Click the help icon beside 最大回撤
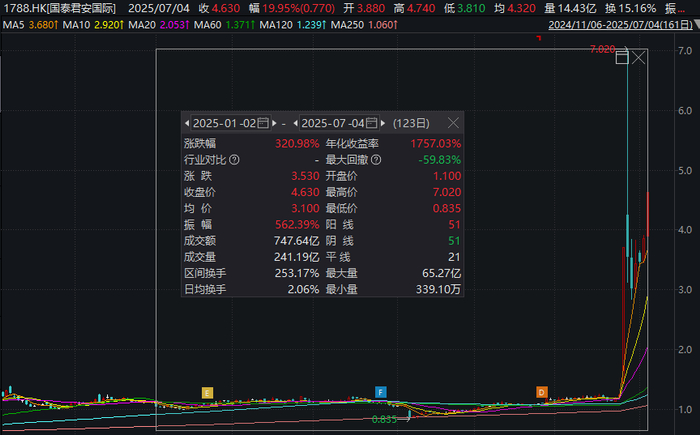The width and height of the screenshot is (700, 435). [x=376, y=159]
